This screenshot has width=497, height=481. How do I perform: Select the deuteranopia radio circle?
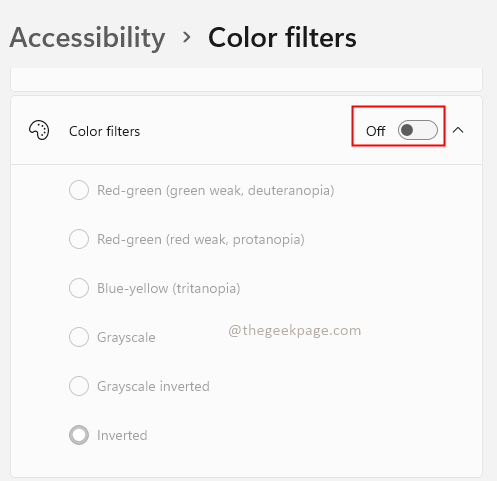(x=79, y=190)
